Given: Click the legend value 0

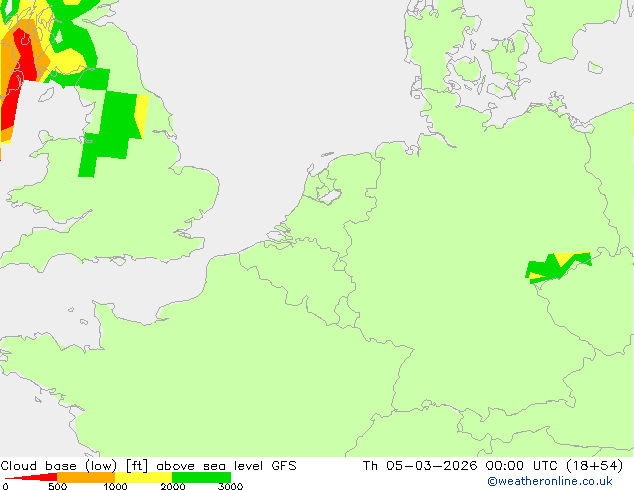Looking at the screenshot, I should [5, 486].
